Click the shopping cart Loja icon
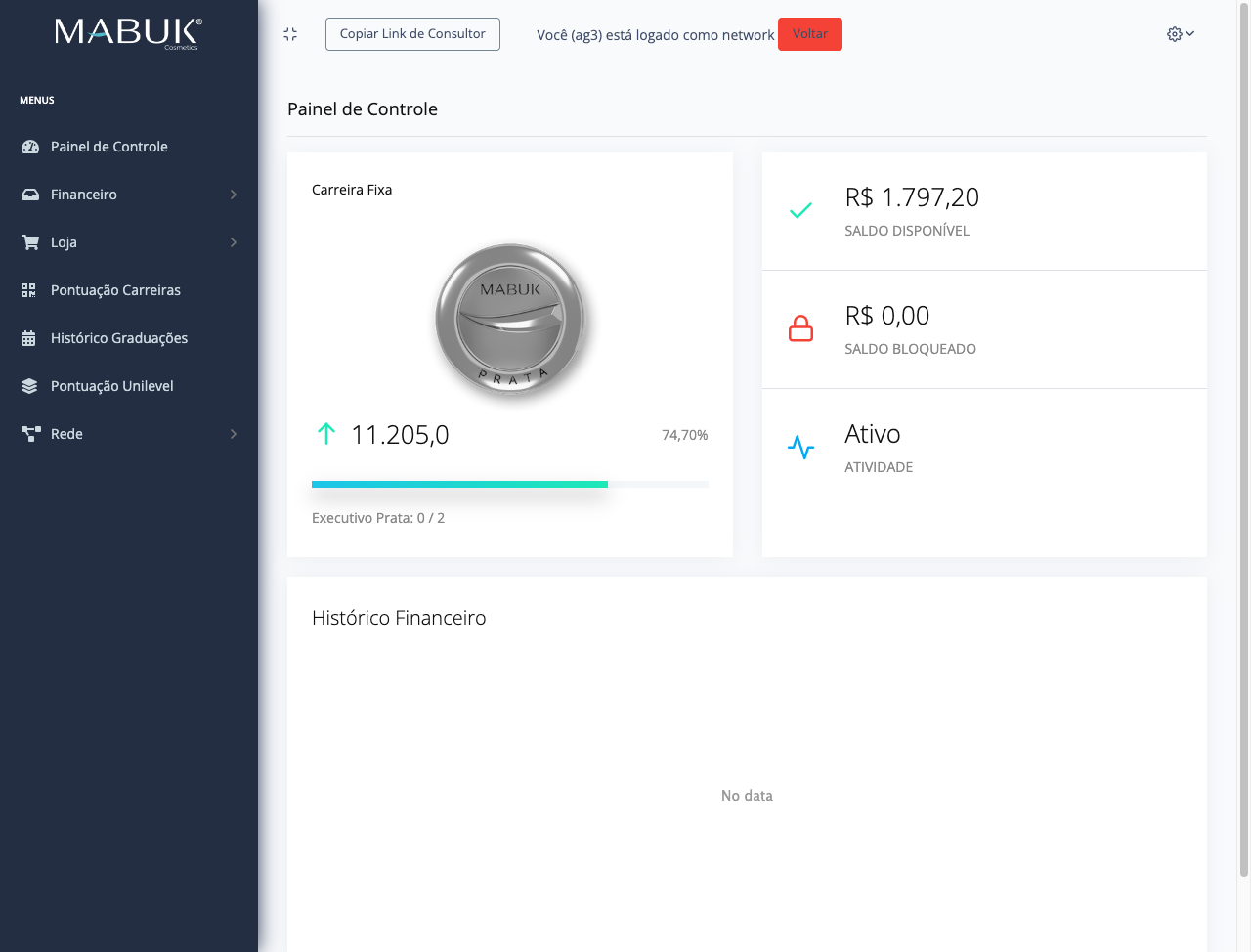The height and width of the screenshot is (952, 1251). pyautogui.click(x=30, y=242)
